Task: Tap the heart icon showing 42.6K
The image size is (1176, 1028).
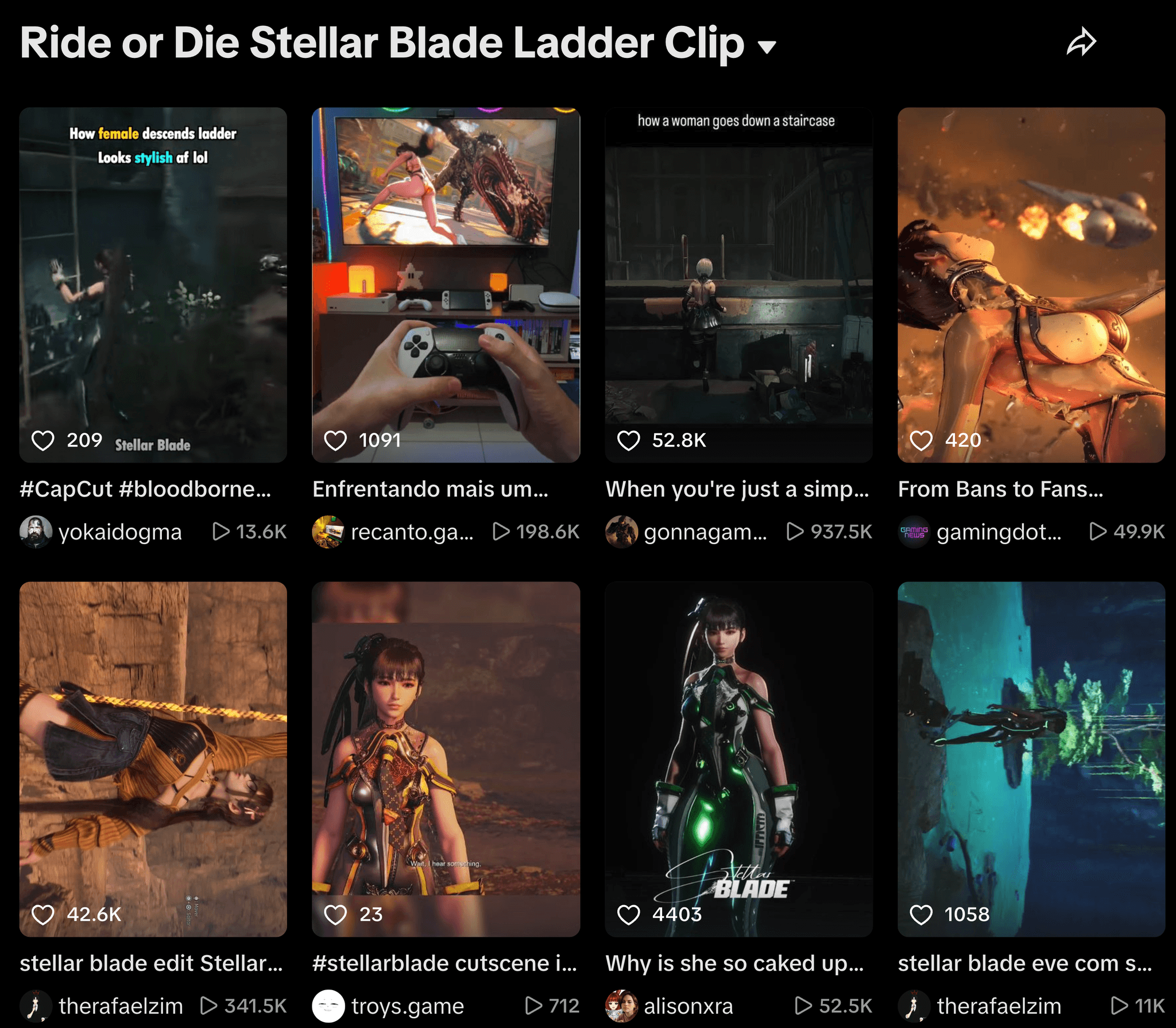Action: tap(42, 914)
